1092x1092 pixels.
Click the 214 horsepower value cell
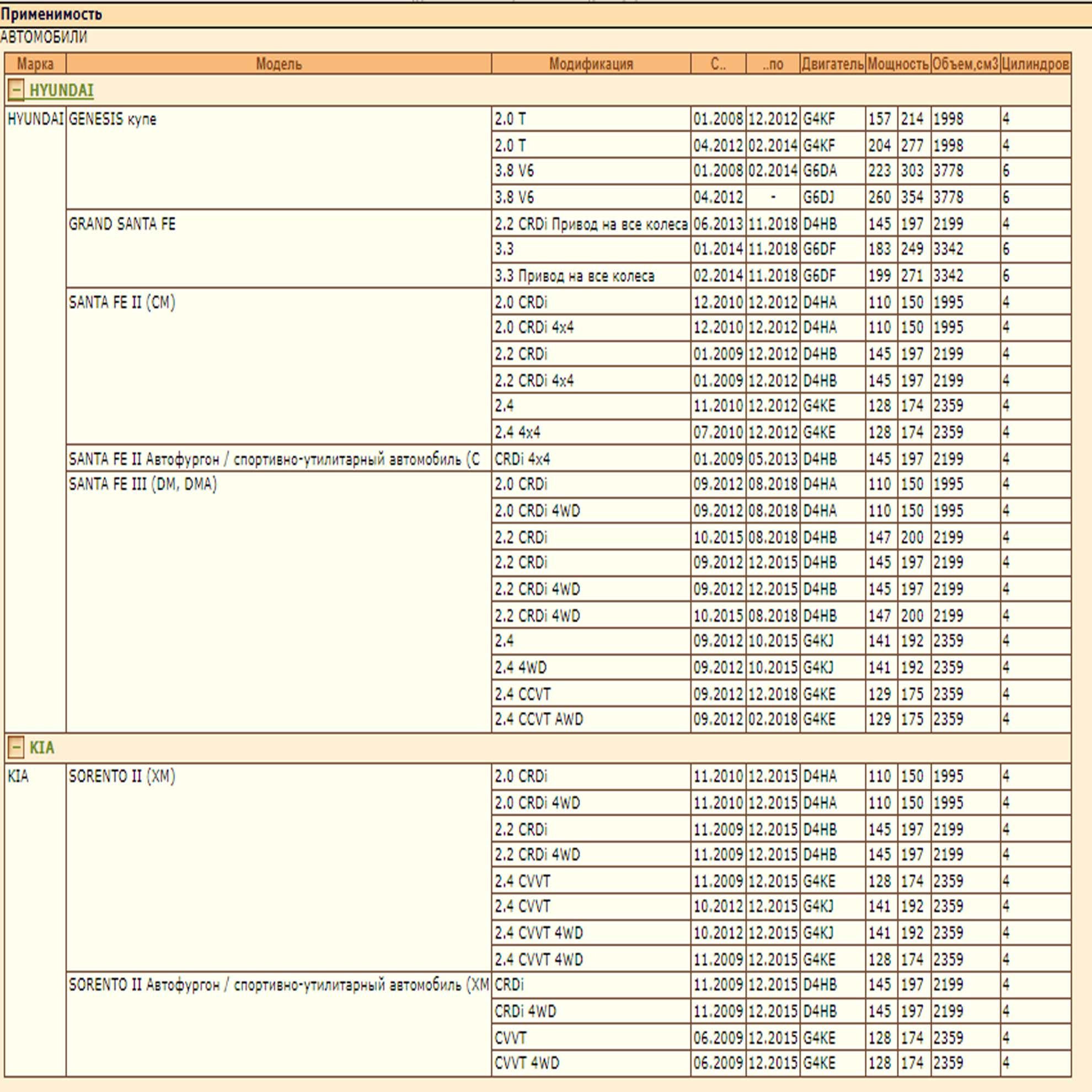[914, 119]
